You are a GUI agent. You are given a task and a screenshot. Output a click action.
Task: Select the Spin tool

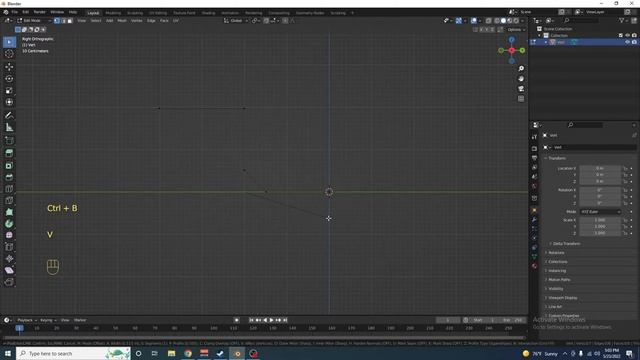pyautogui.click(x=9, y=224)
